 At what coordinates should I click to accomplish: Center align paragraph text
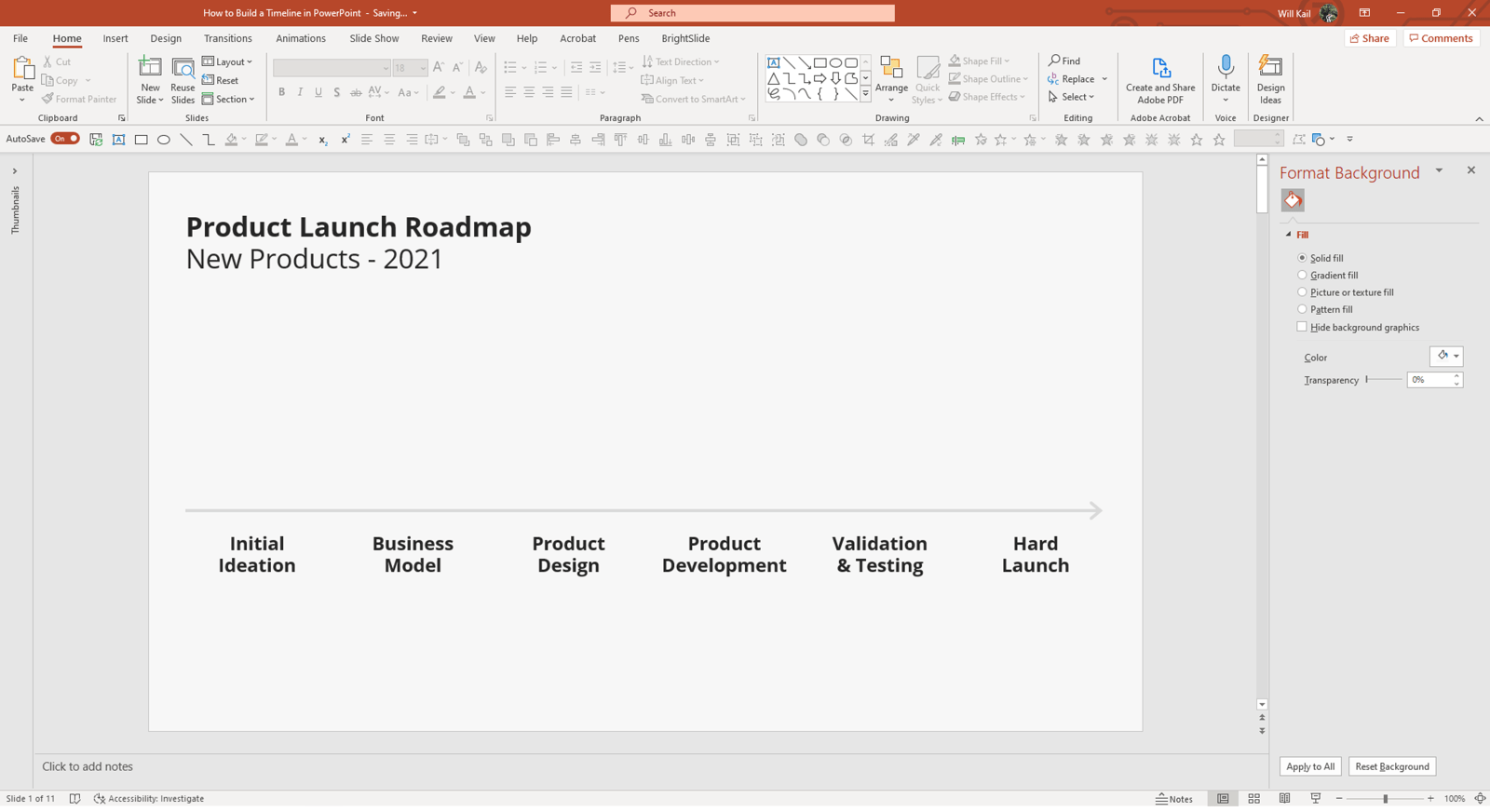529,92
